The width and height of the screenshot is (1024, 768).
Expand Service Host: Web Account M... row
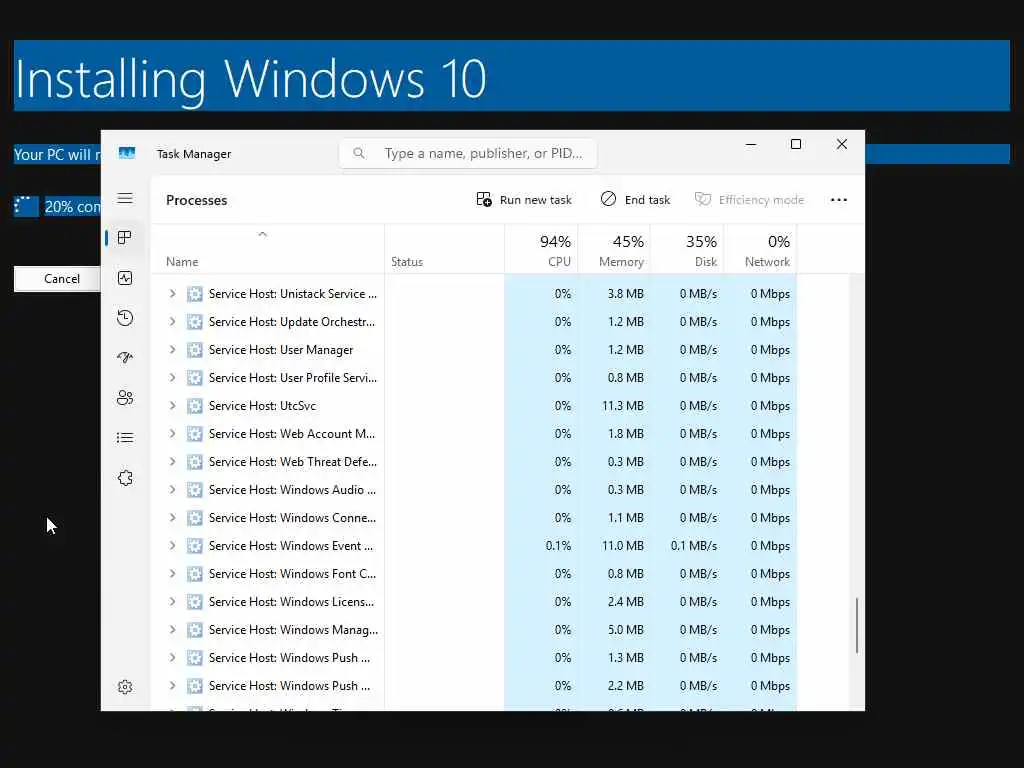pyautogui.click(x=172, y=434)
